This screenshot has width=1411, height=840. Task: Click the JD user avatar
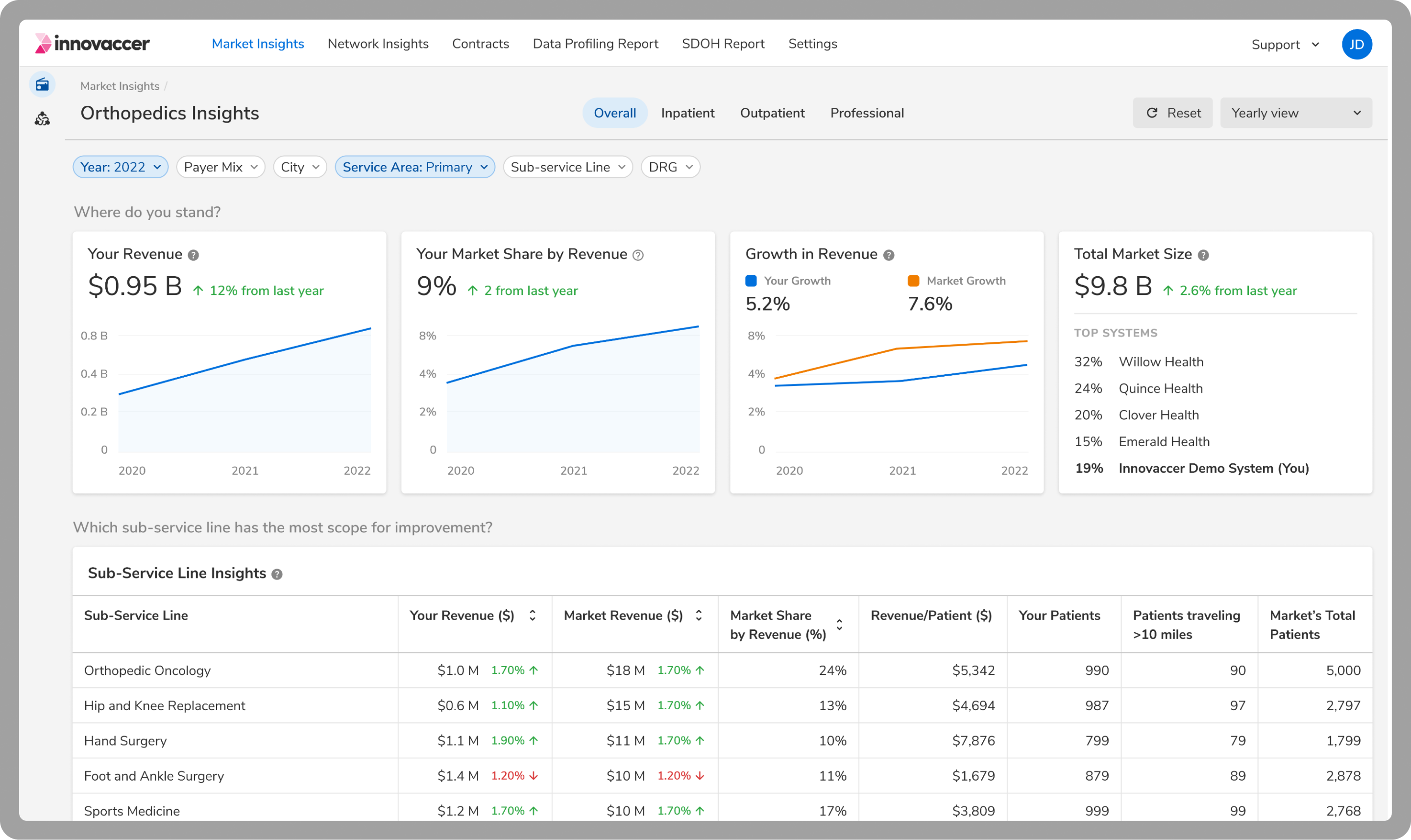pos(1356,44)
